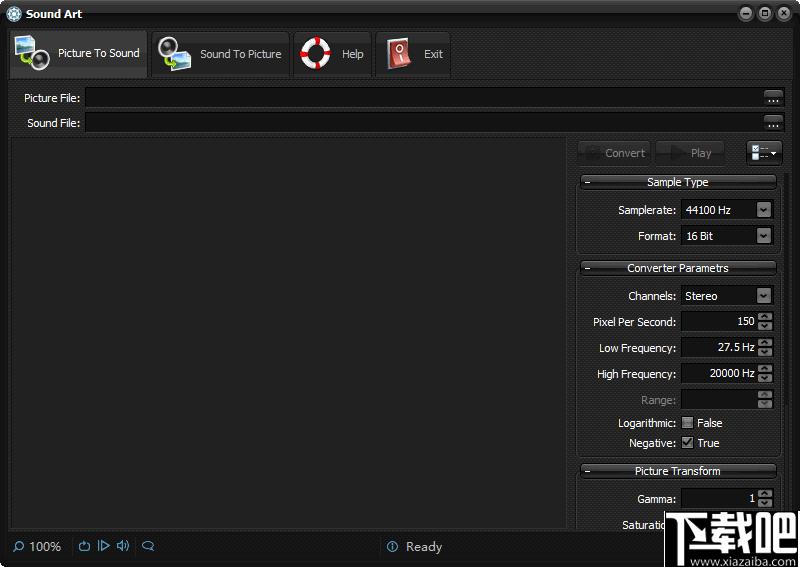Open the Channels Stereo dropdown
The image size is (800, 567).
(764, 296)
